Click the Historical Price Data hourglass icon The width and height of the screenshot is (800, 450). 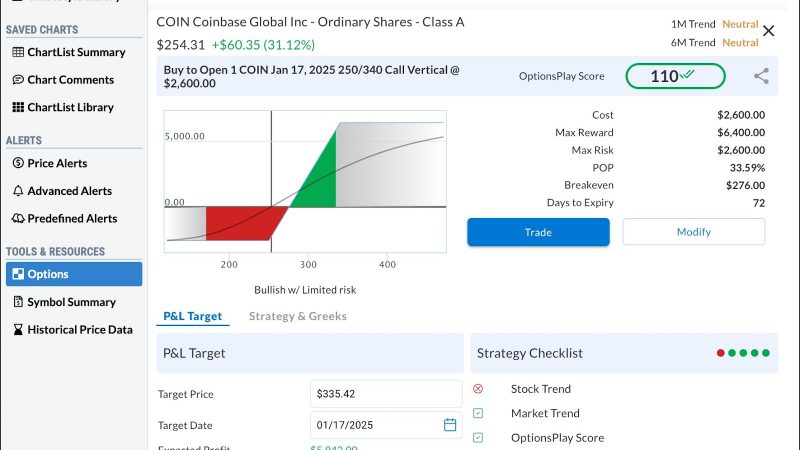coord(18,330)
